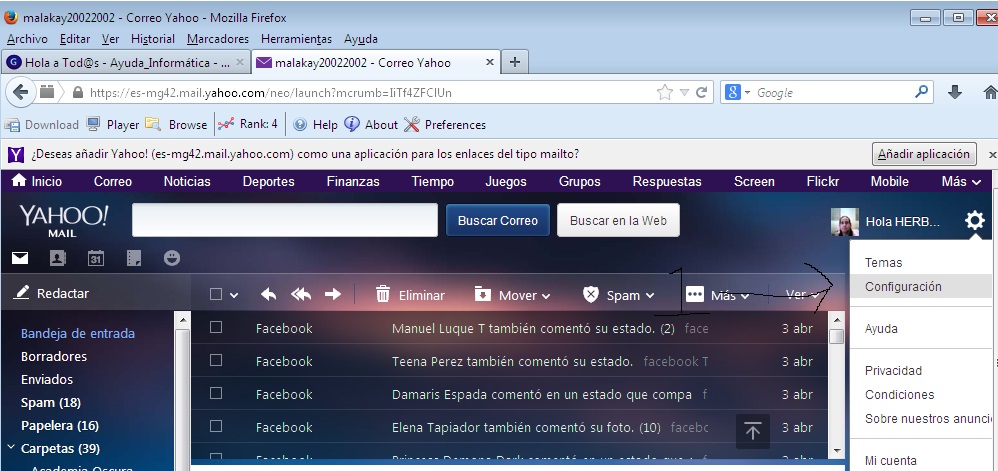Click the back-to-top arrow button

coord(752,432)
